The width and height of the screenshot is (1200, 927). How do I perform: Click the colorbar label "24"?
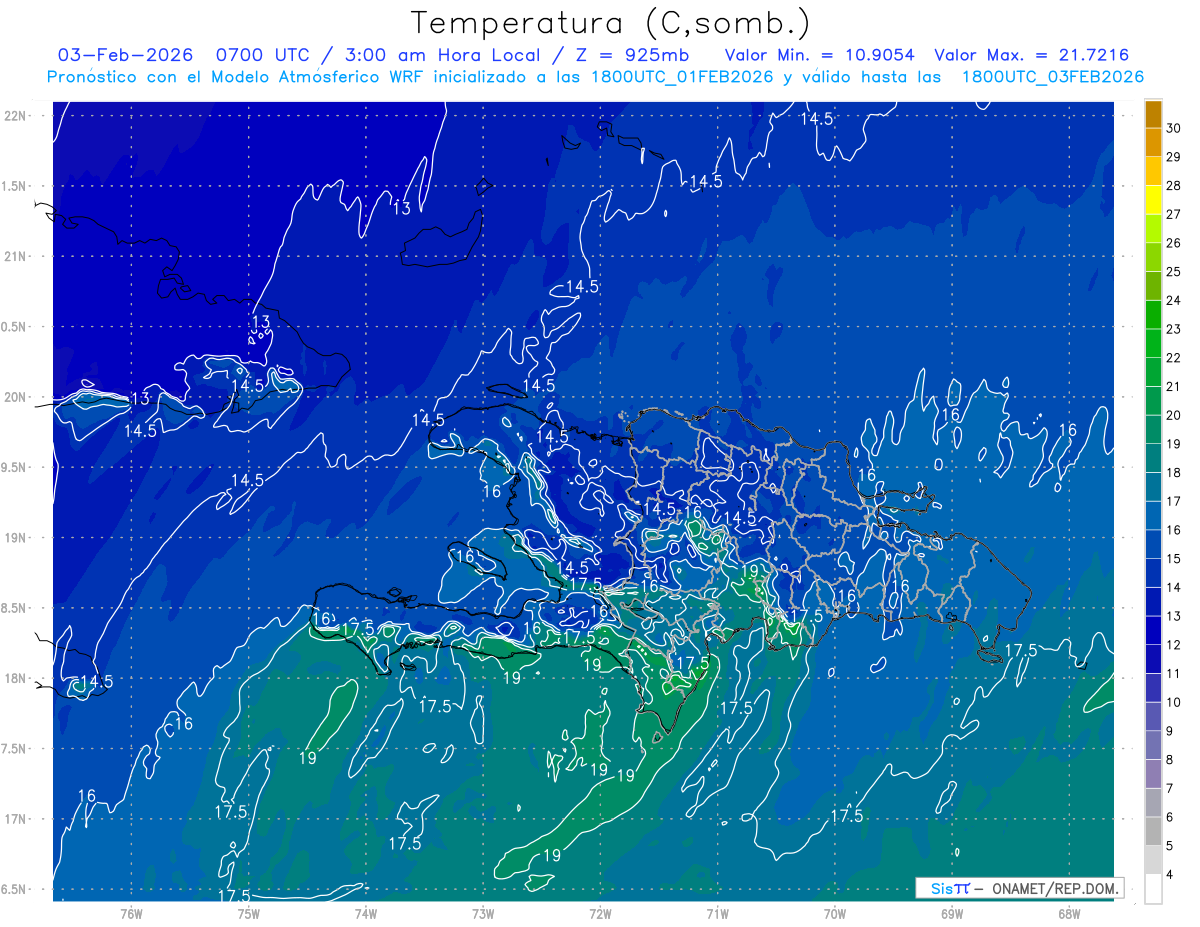tap(1174, 300)
